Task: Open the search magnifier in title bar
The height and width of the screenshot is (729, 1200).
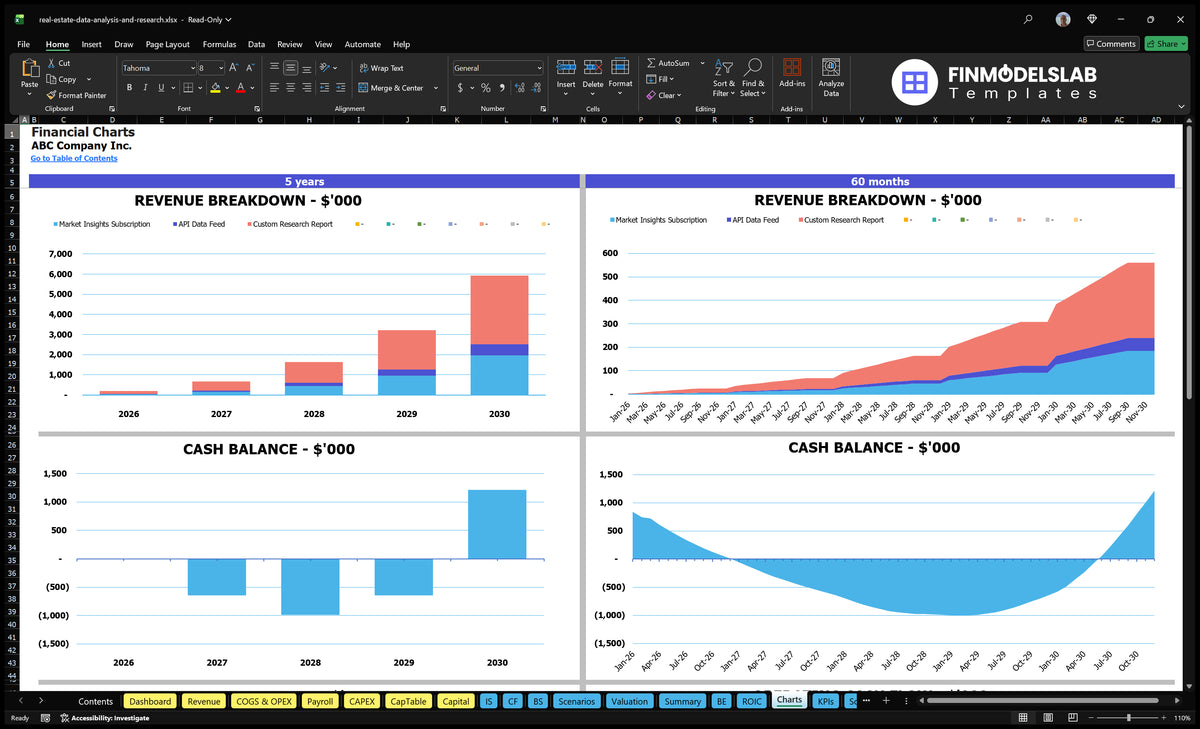Action: (1029, 19)
